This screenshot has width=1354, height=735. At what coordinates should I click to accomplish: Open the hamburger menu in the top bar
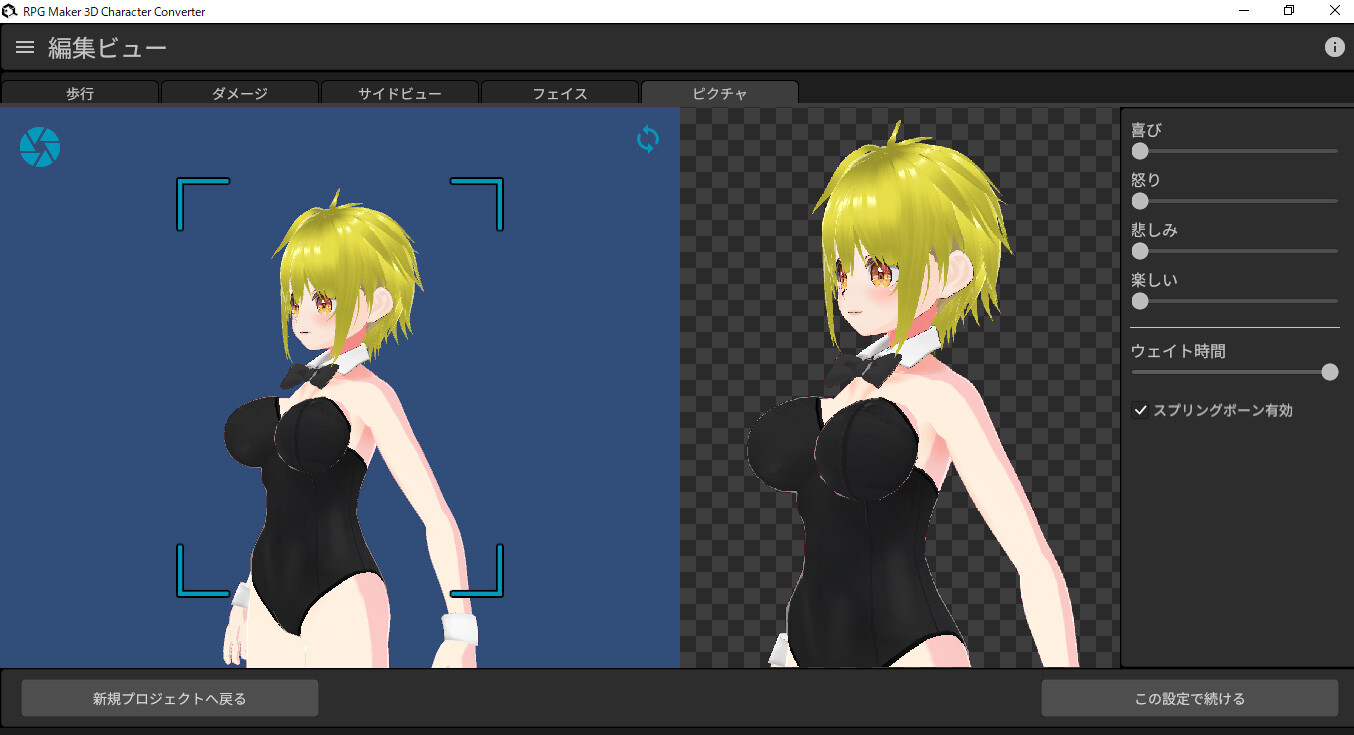(24, 46)
